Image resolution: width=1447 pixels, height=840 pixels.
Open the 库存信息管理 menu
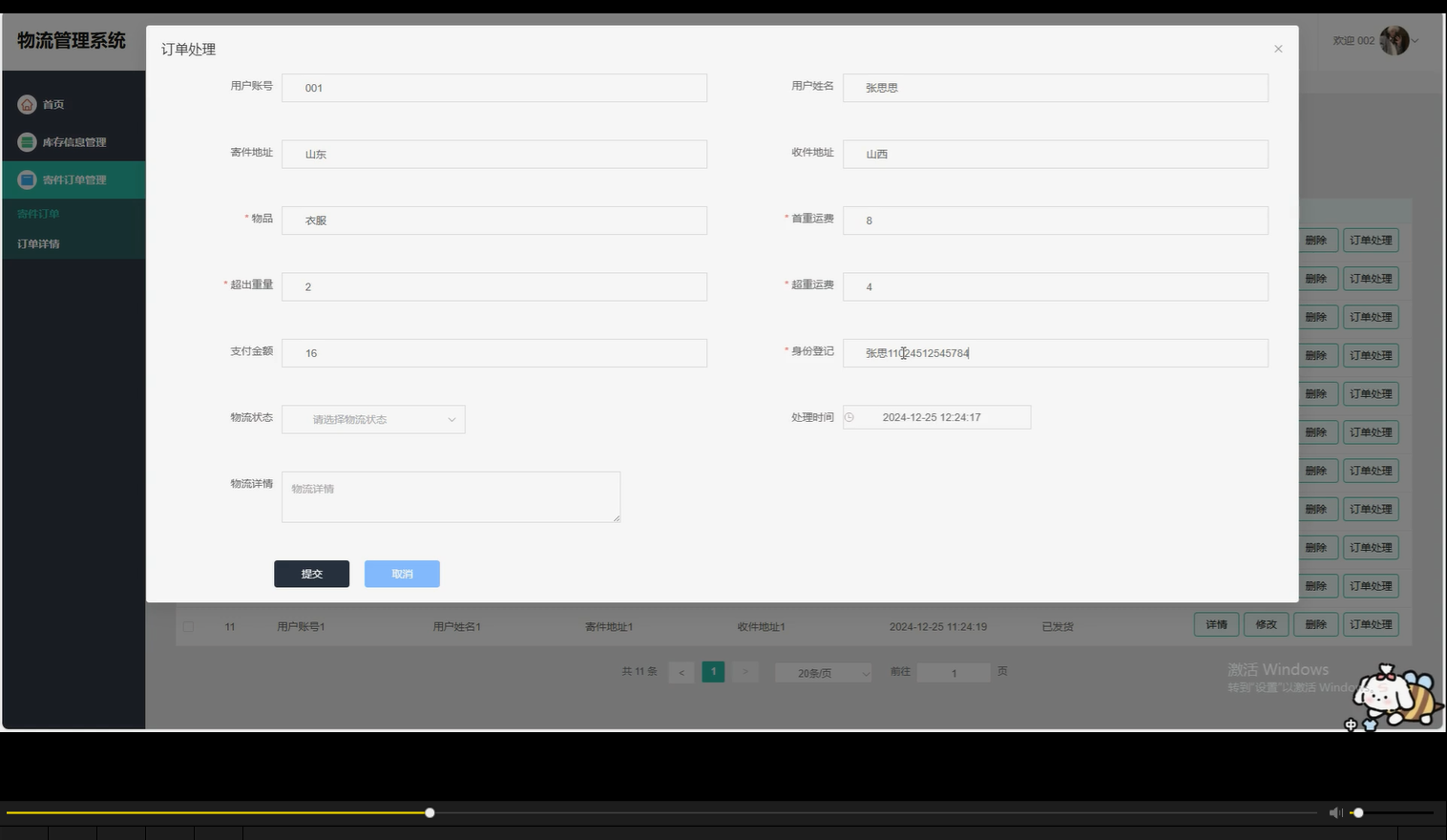tap(73, 142)
